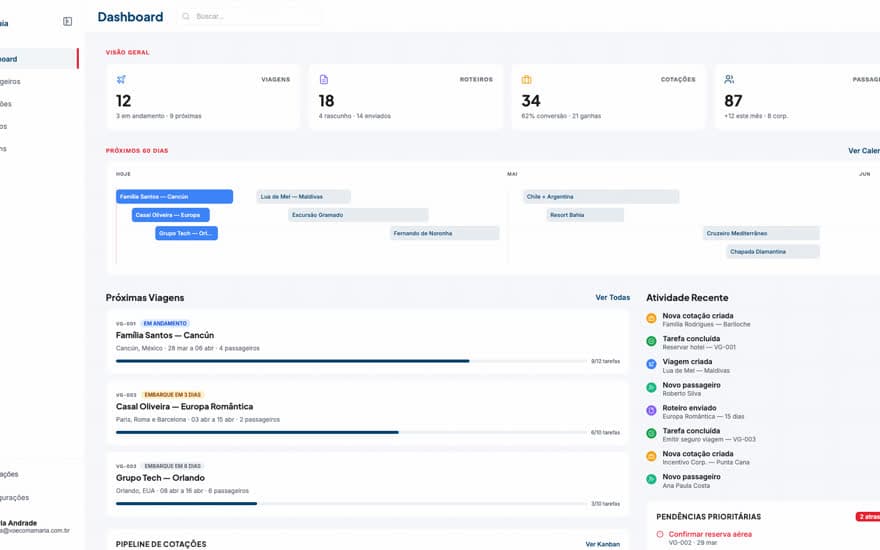Select Chapada Diamantina timeline bar
Viewport: 880px width, 550px height.
click(x=773, y=252)
